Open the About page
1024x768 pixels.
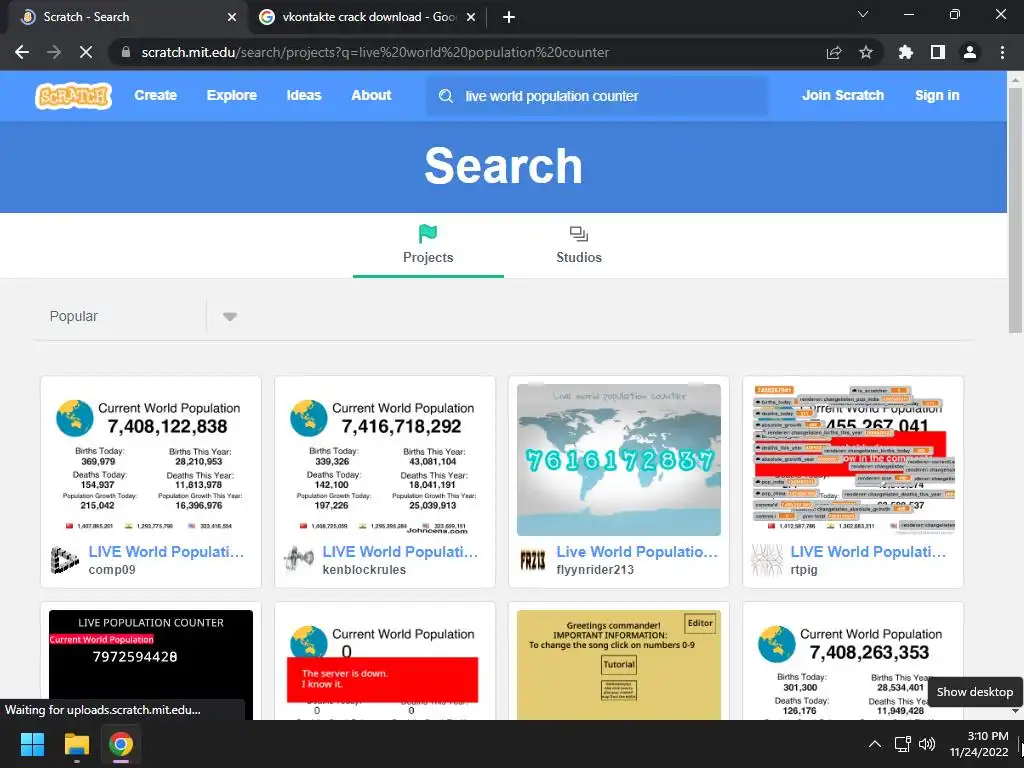pos(371,95)
